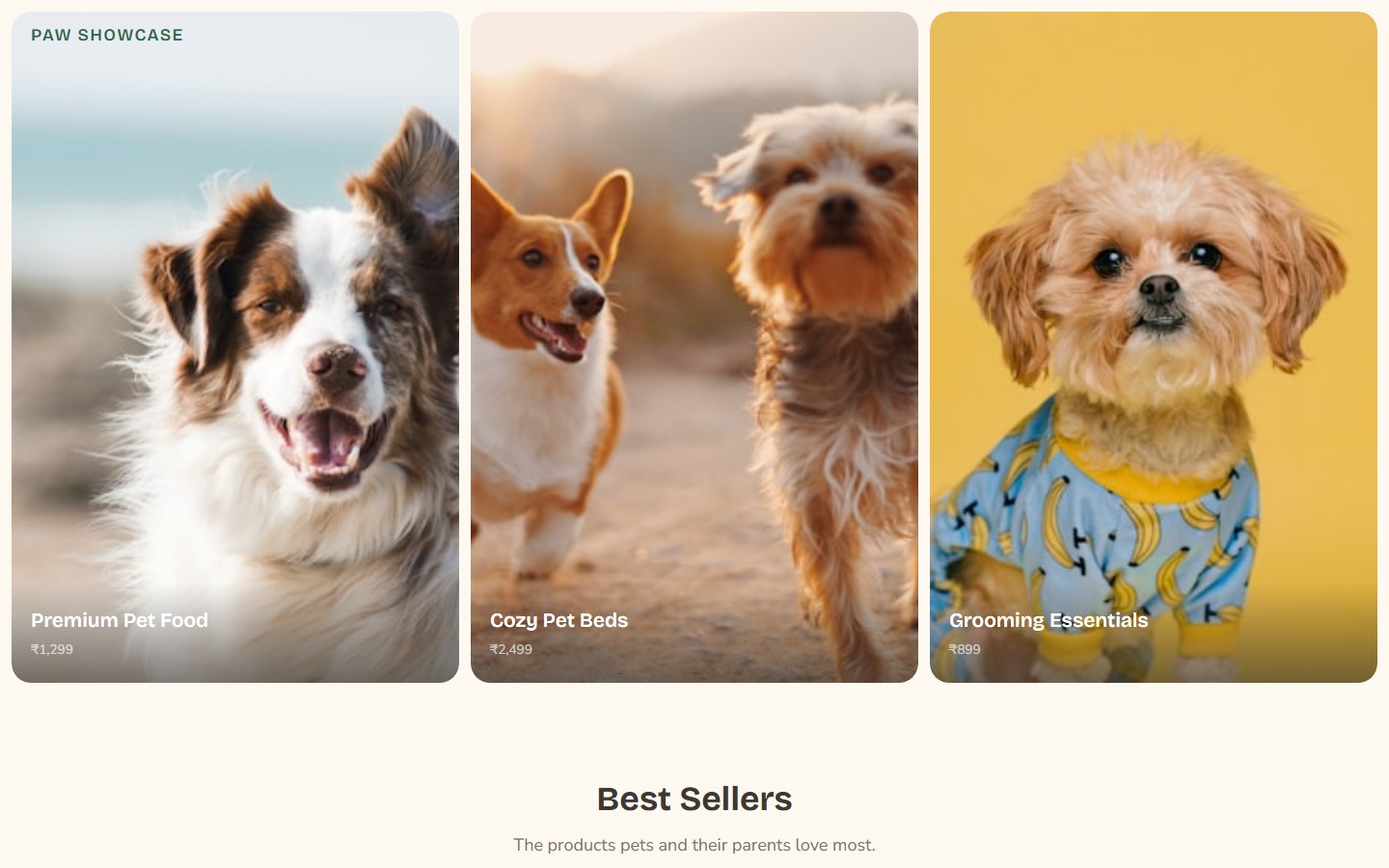The height and width of the screenshot is (868, 1389).
Task: Open the Premium Pet Food title
Action: coord(120,620)
